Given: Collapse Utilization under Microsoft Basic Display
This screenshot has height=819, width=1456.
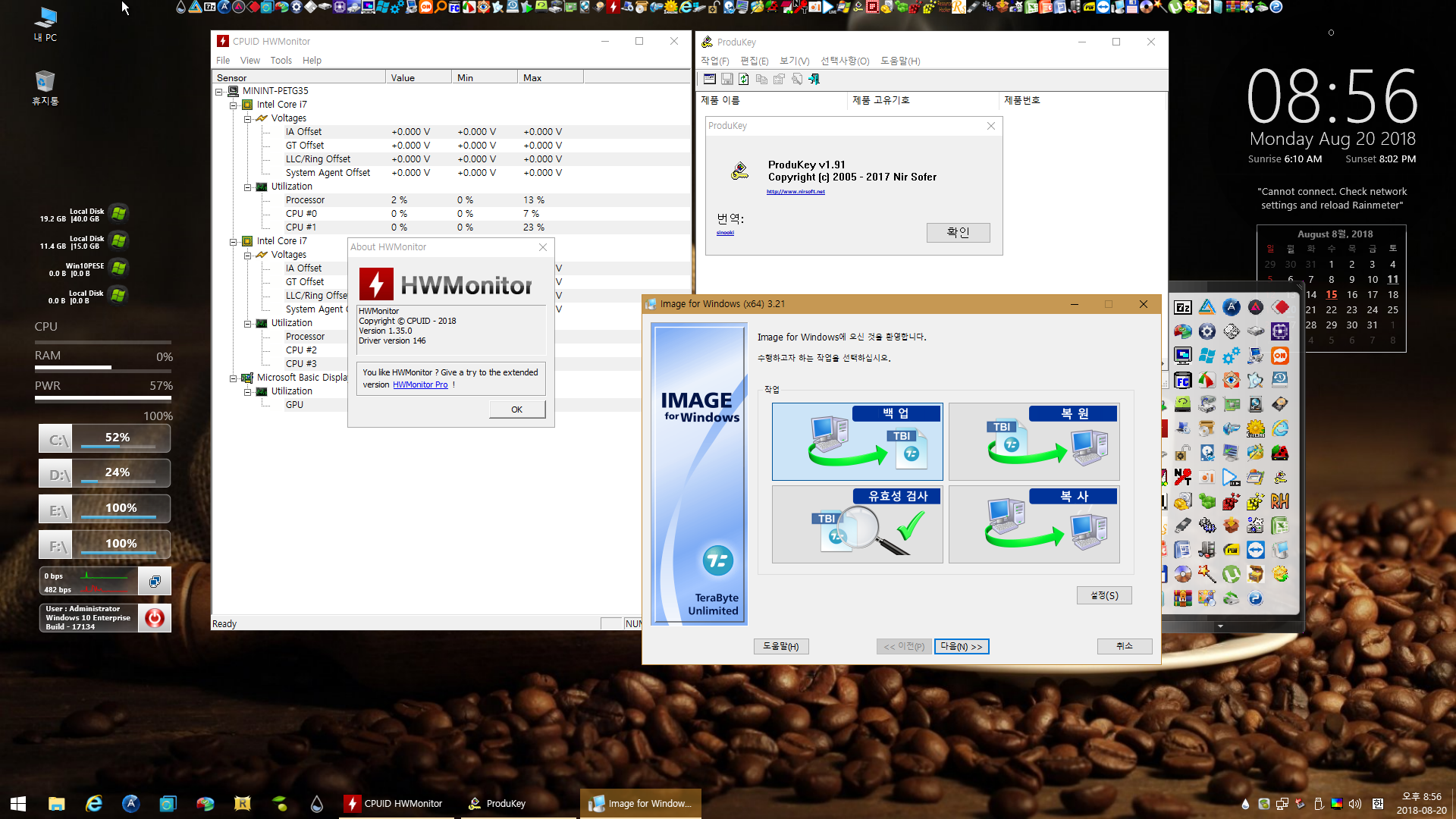Looking at the screenshot, I should click(x=247, y=392).
